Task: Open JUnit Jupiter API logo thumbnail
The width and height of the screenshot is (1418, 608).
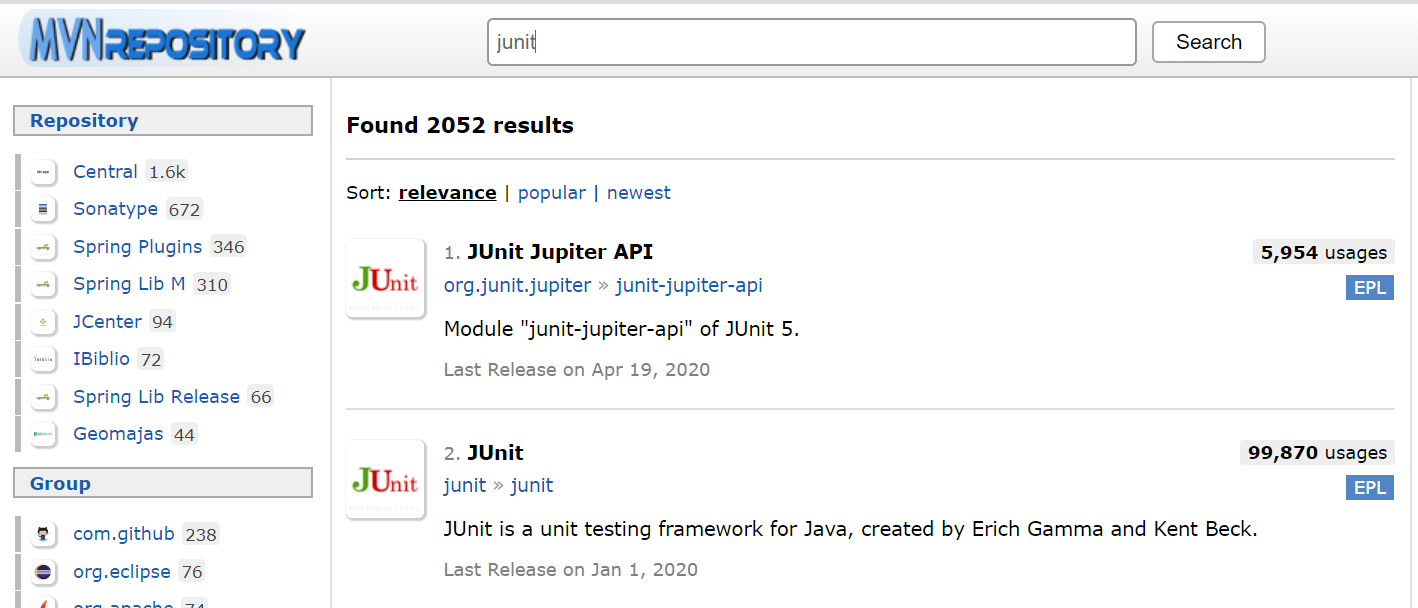Action: coord(385,279)
